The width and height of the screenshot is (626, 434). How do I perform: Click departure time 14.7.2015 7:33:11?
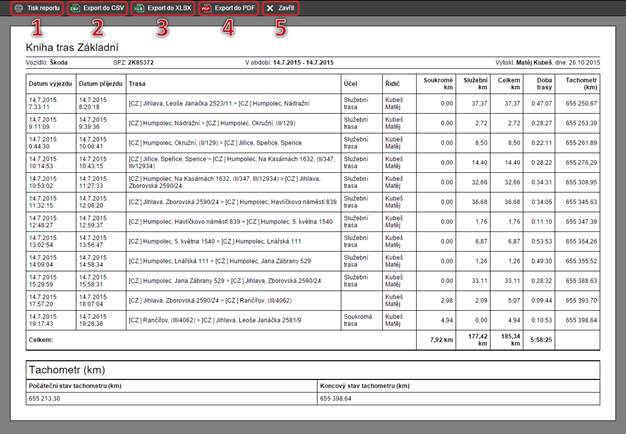(x=43, y=103)
